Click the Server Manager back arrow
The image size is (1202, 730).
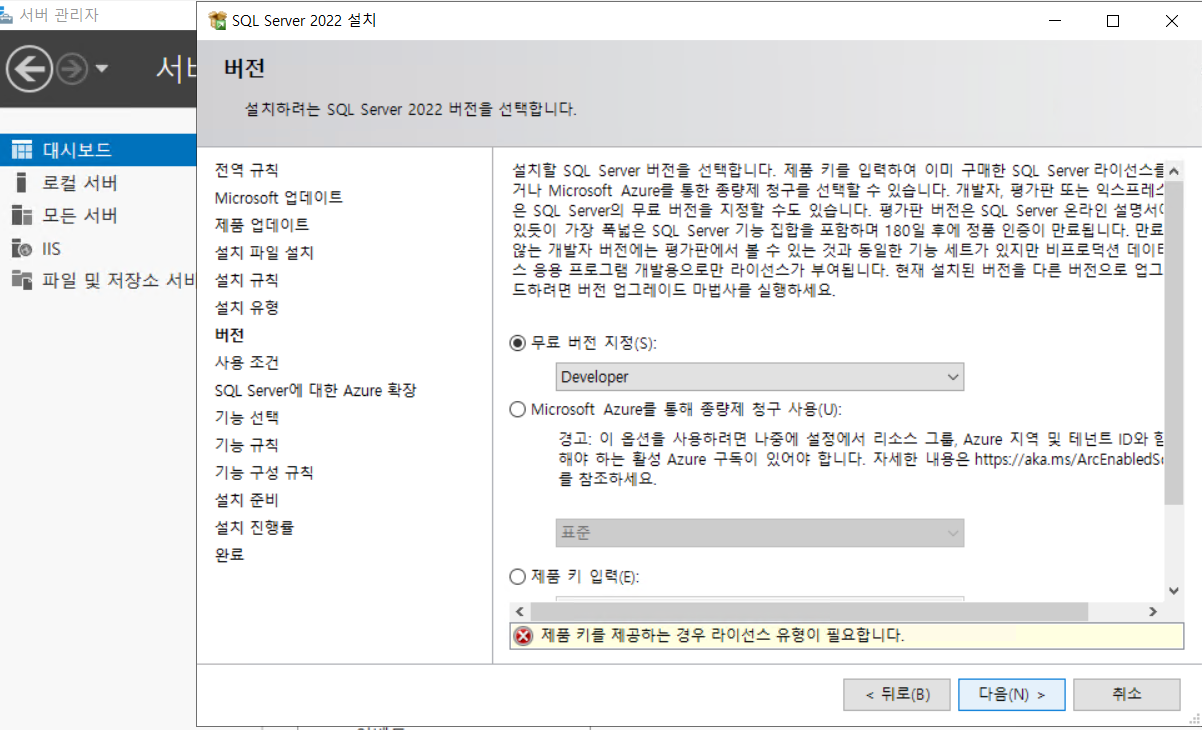point(29,69)
